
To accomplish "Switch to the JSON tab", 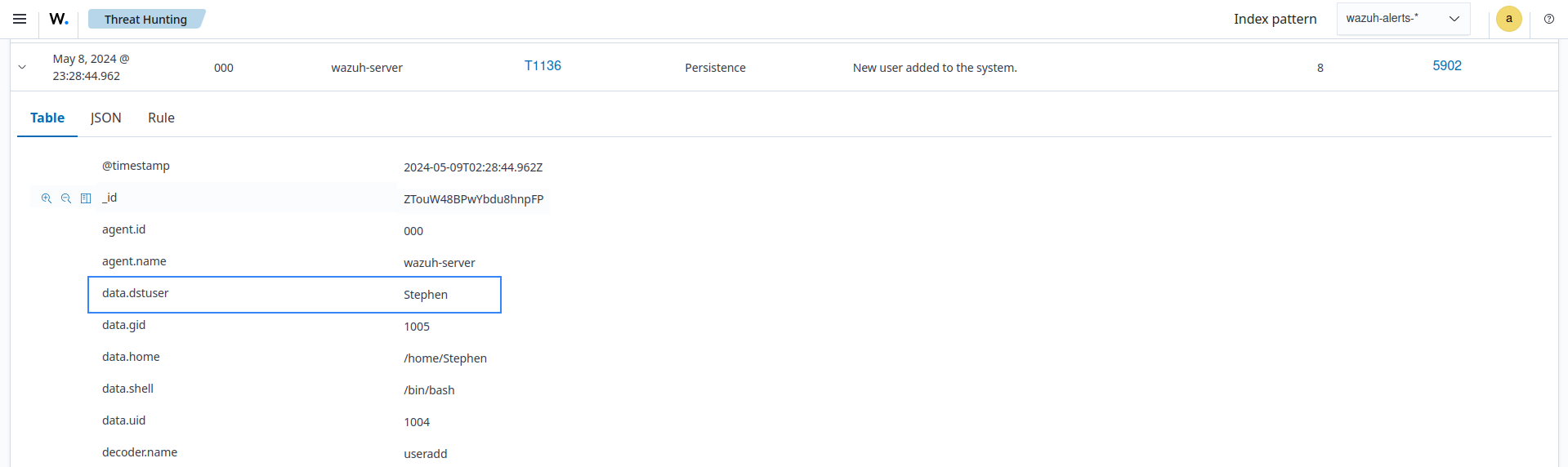I will click(x=105, y=118).
